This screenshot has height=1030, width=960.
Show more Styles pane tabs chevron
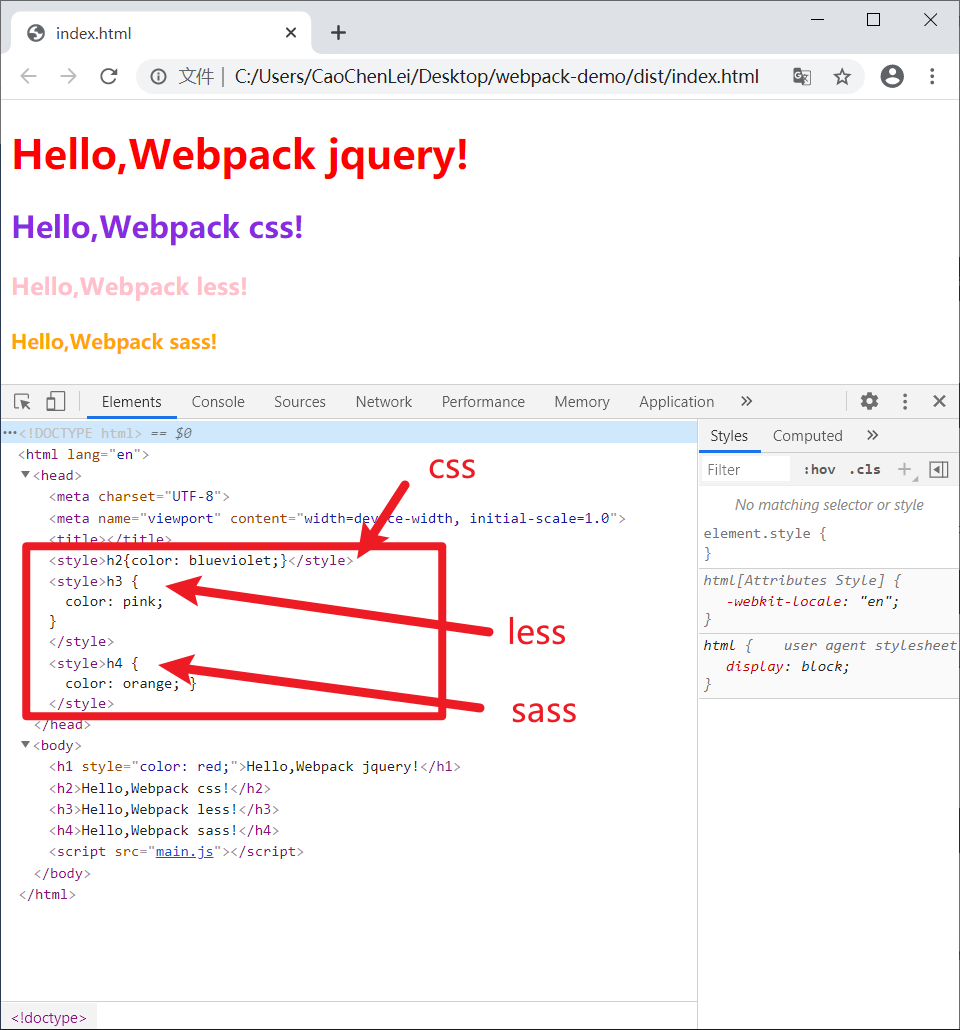872,435
